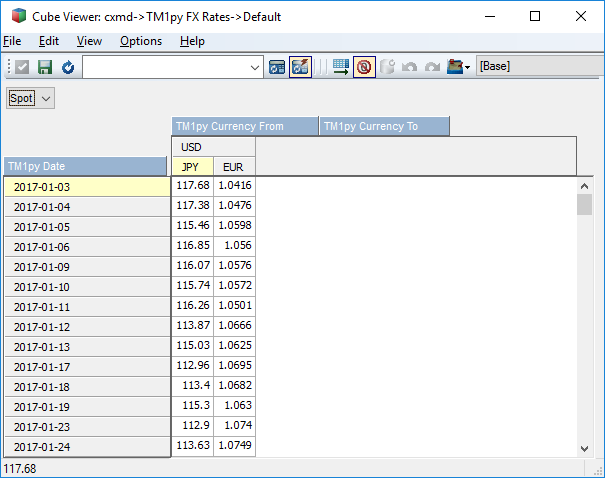The height and width of the screenshot is (478, 605).
Task: Click the grayed Commit checkmark icon
Action: [22, 67]
